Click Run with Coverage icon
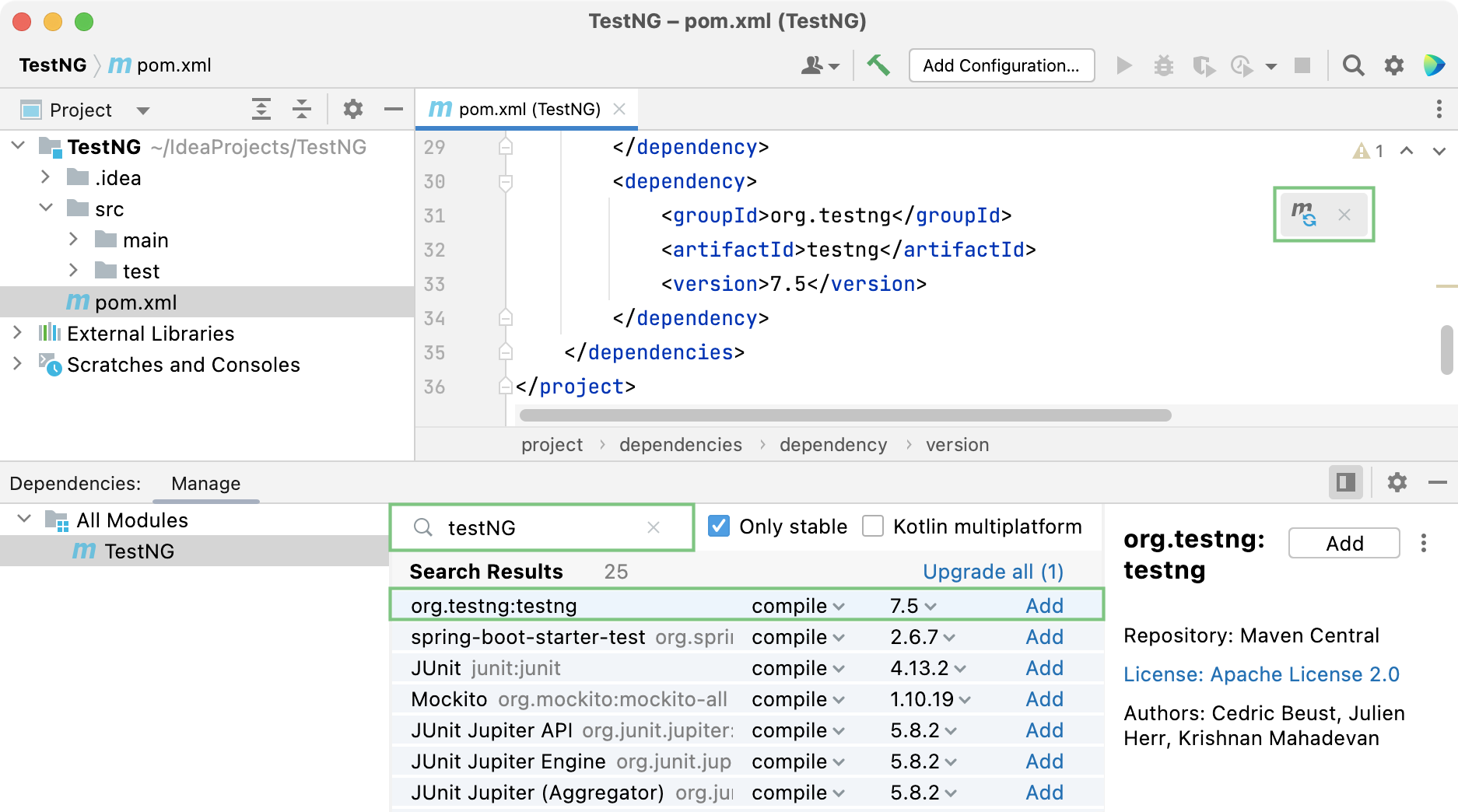 [x=1204, y=65]
